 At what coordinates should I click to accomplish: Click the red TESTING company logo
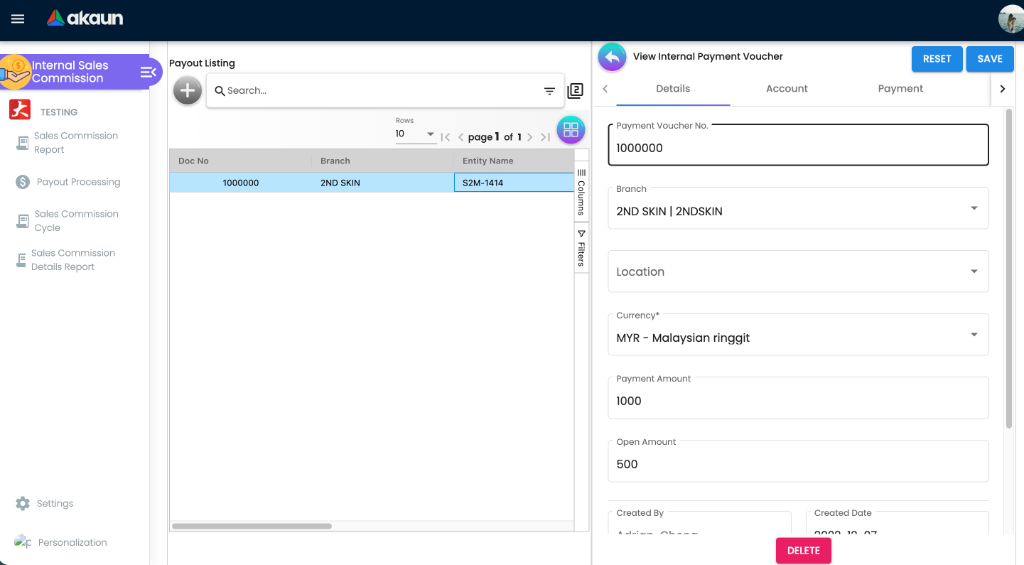20,109
